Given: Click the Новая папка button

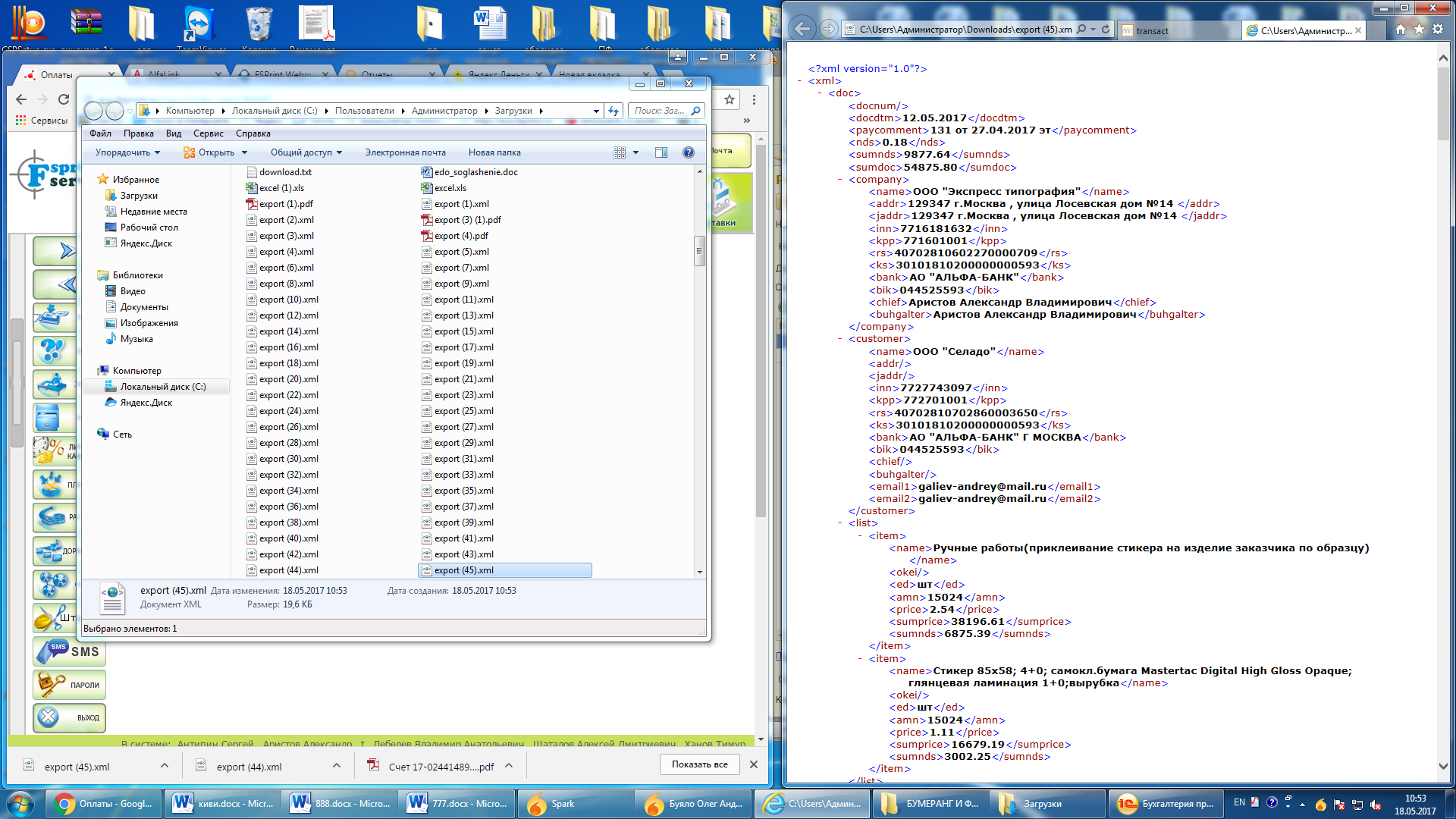Looking at the screenshot, I should tap(494, 152).
